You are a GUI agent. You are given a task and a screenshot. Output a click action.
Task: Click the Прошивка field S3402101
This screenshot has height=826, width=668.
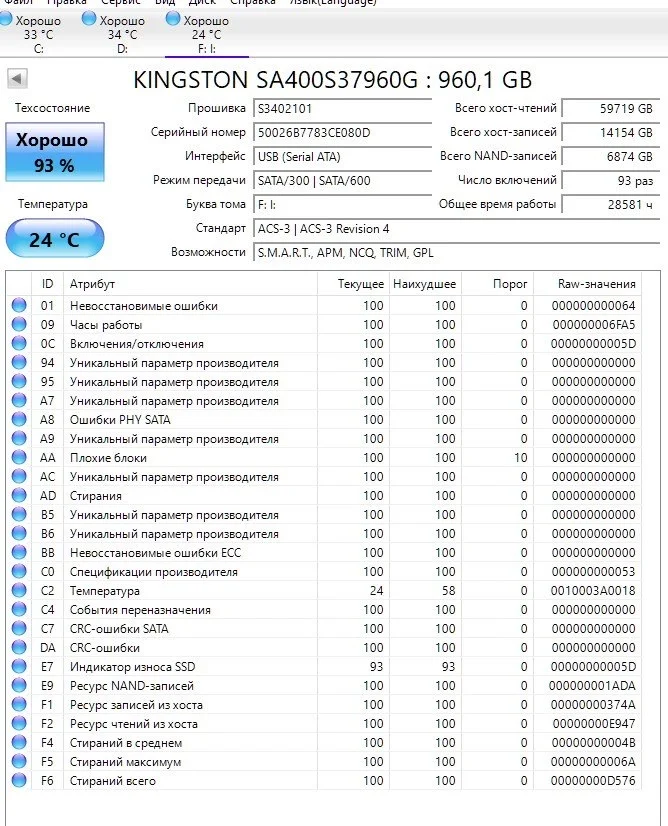tap(342, 109)
